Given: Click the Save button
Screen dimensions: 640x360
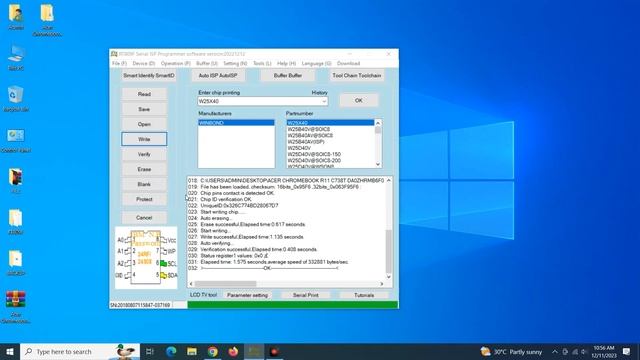Looking at the screenshot, I should point(144,109).
